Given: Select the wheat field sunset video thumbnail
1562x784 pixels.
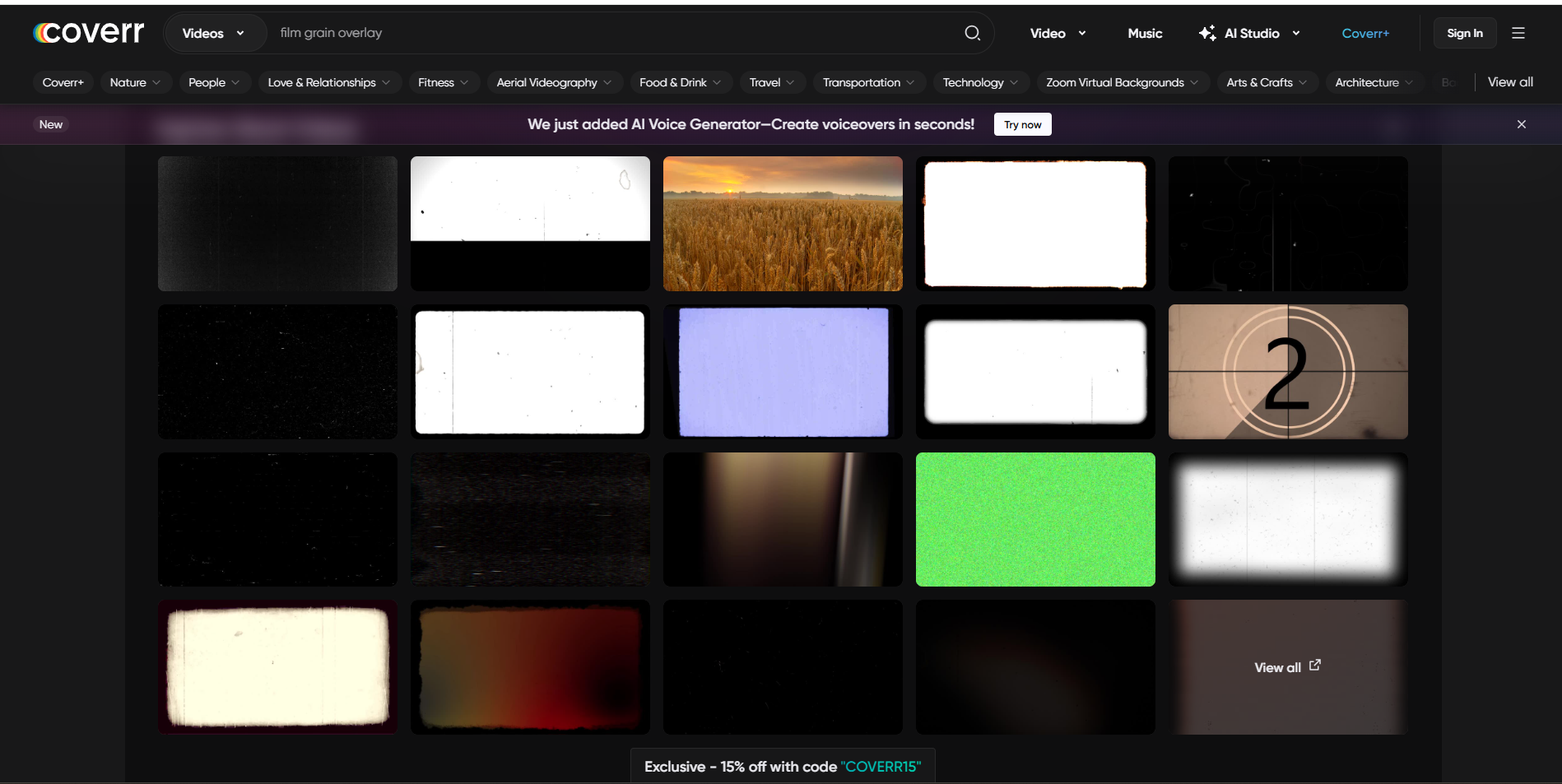Looking at the screenshot, I should [x=782, y=223].
